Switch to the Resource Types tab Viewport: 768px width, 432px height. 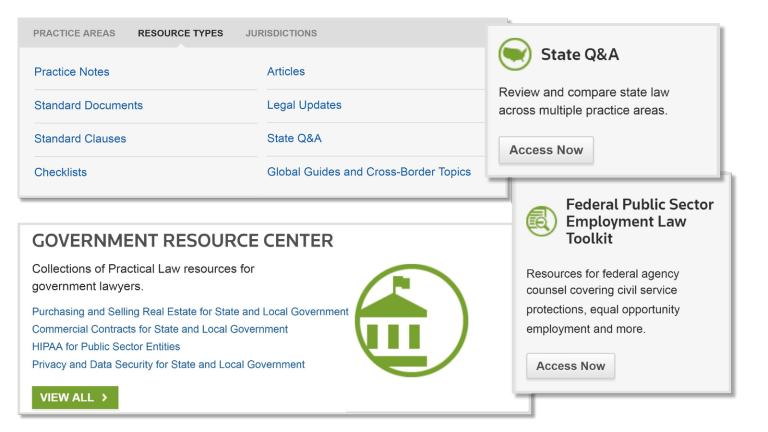(180, 33)
